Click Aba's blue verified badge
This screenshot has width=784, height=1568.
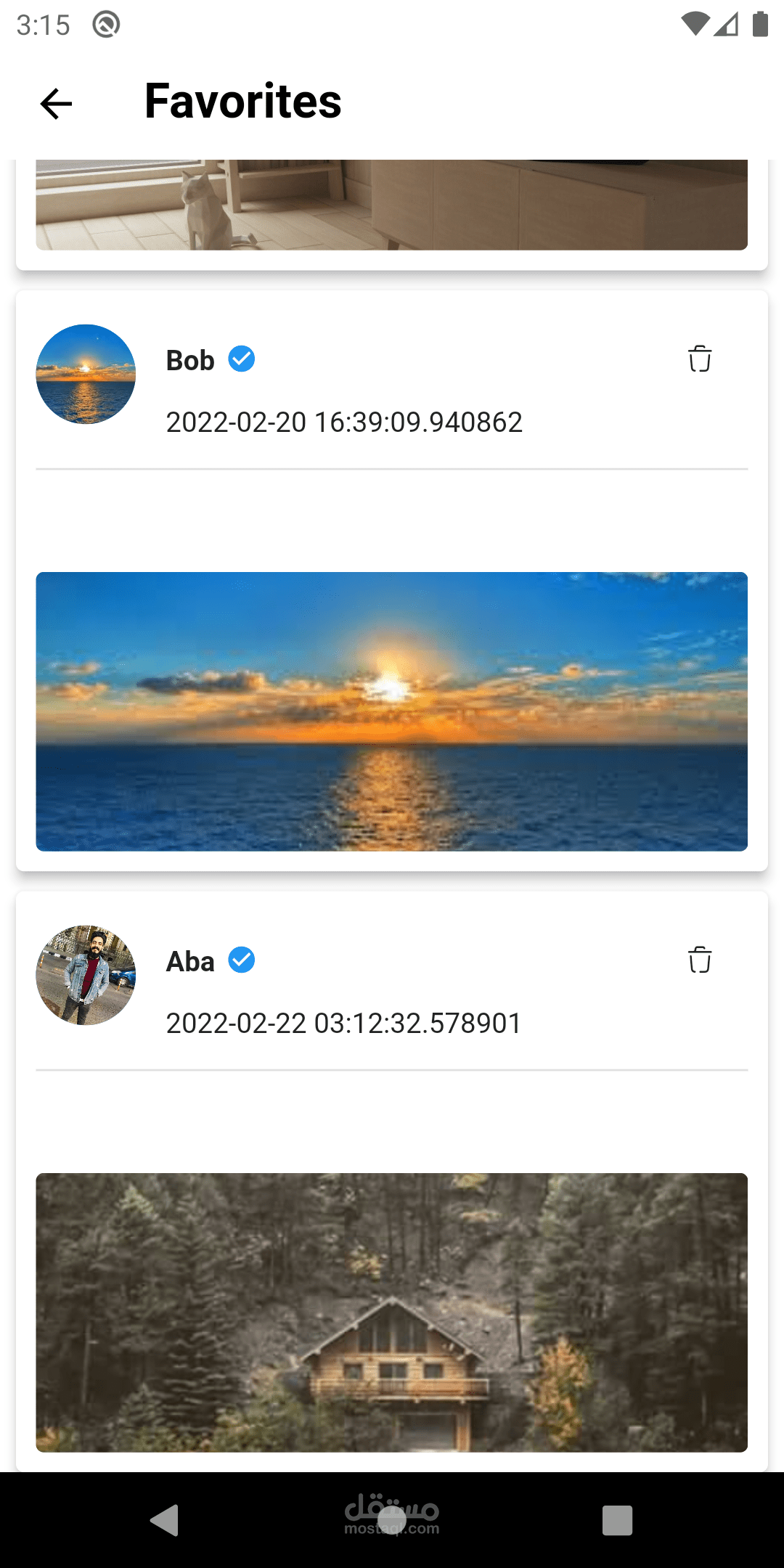pyautogui.click(x=242, y=960)
